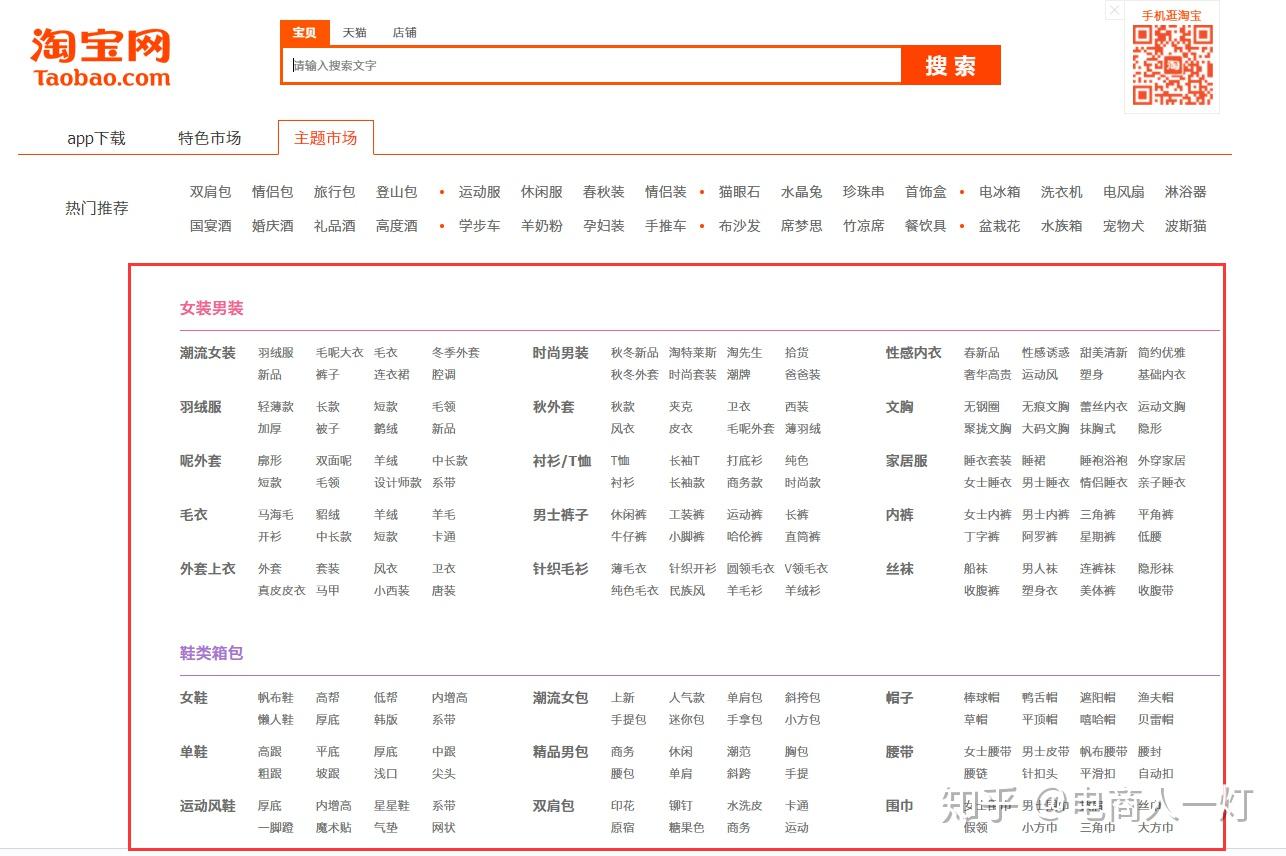Open the 呢外套 category
1286x856 pixels.
[201, 461]
